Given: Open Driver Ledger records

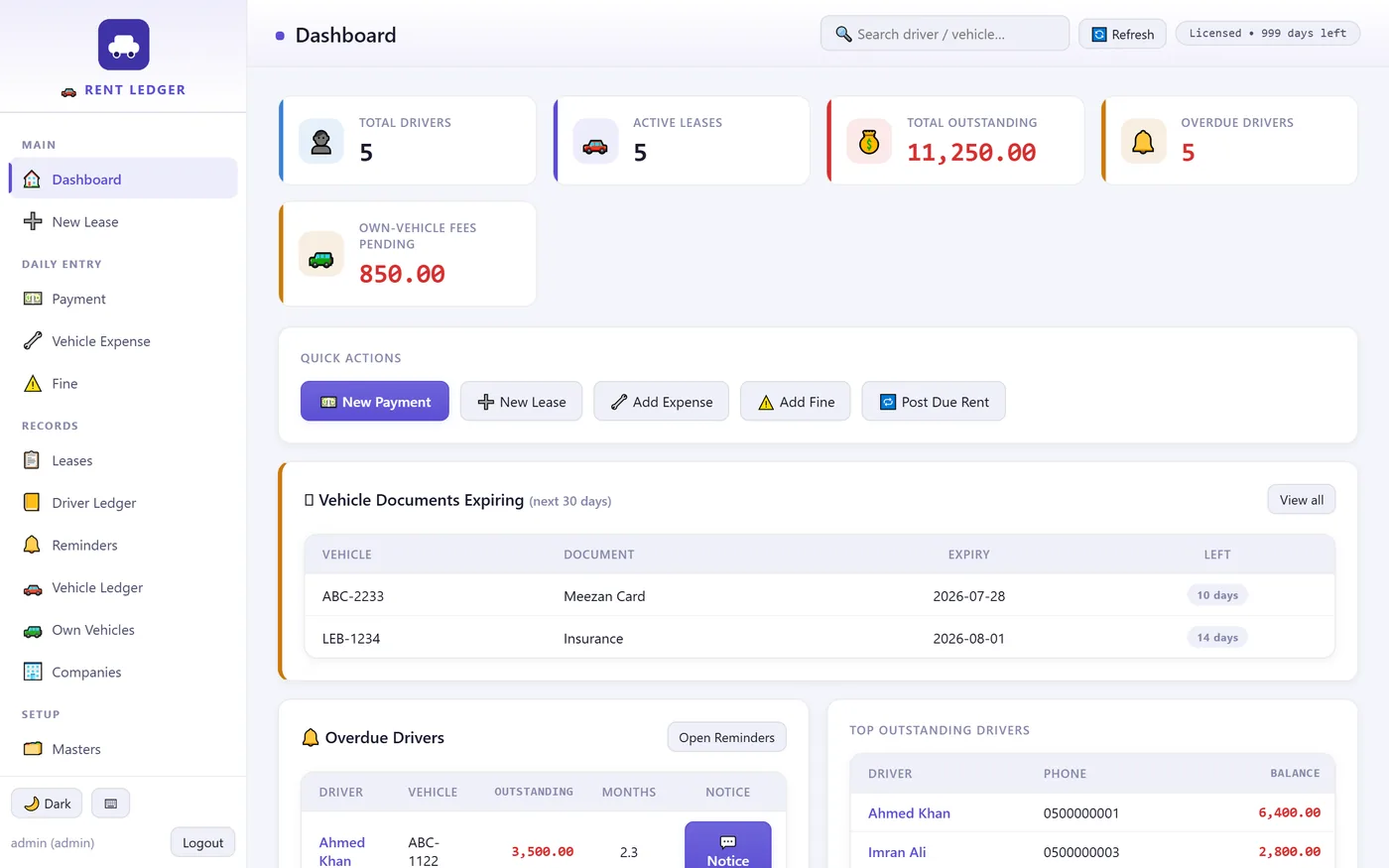Looking at the screenshot, I should [x=124, y=503].
